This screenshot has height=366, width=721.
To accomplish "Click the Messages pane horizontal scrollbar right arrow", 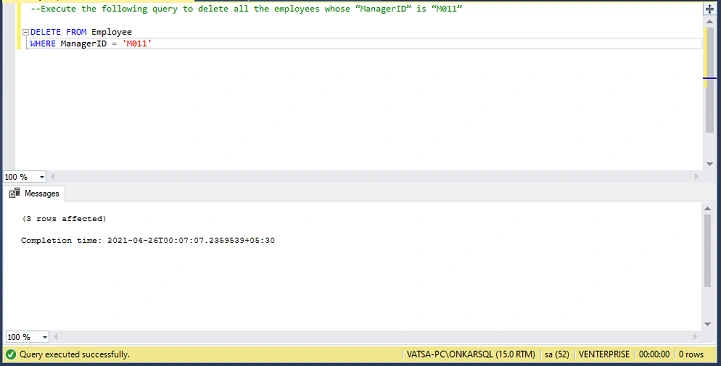I will (695, 337).
